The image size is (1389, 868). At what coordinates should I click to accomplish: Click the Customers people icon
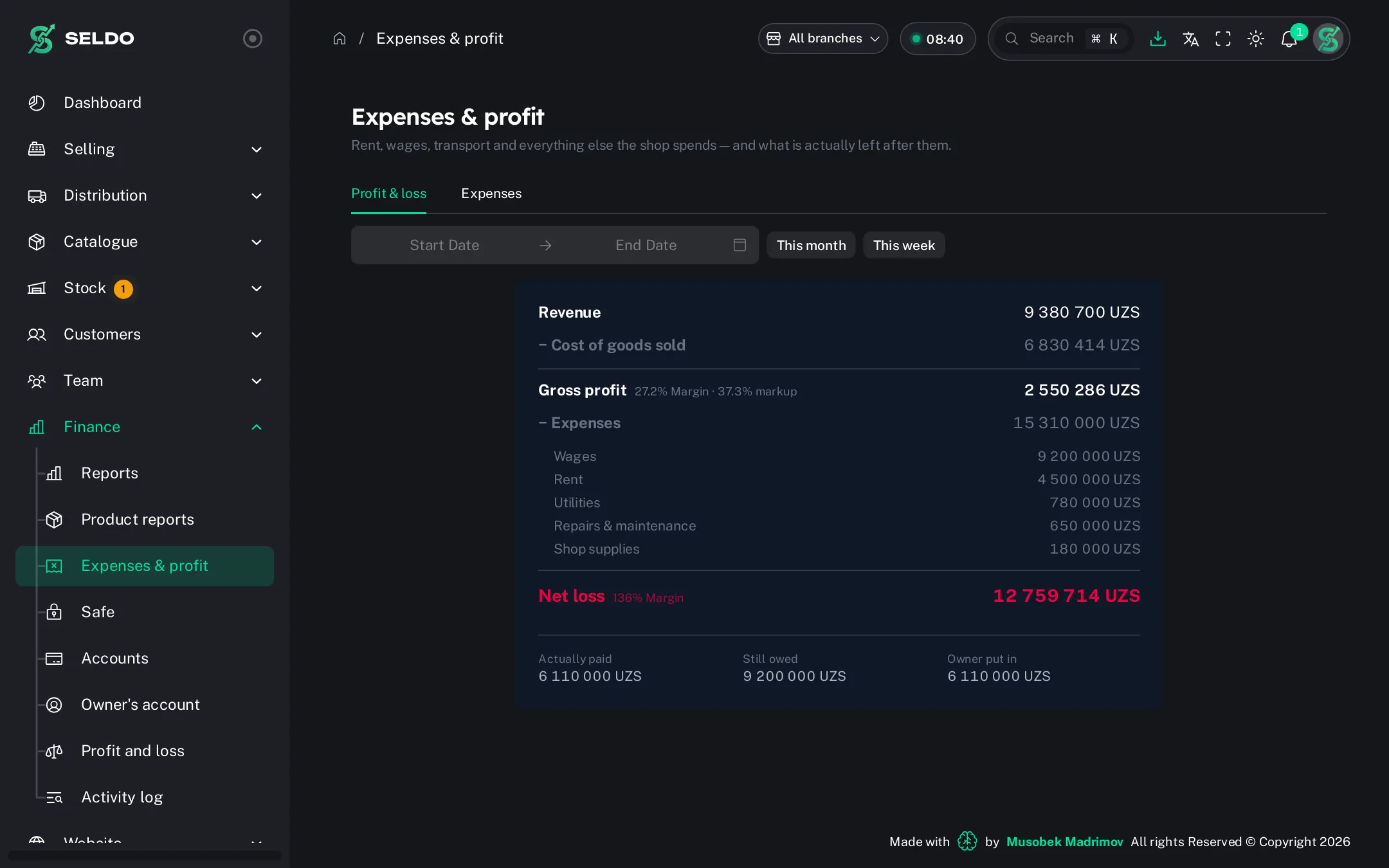[37, 334]
